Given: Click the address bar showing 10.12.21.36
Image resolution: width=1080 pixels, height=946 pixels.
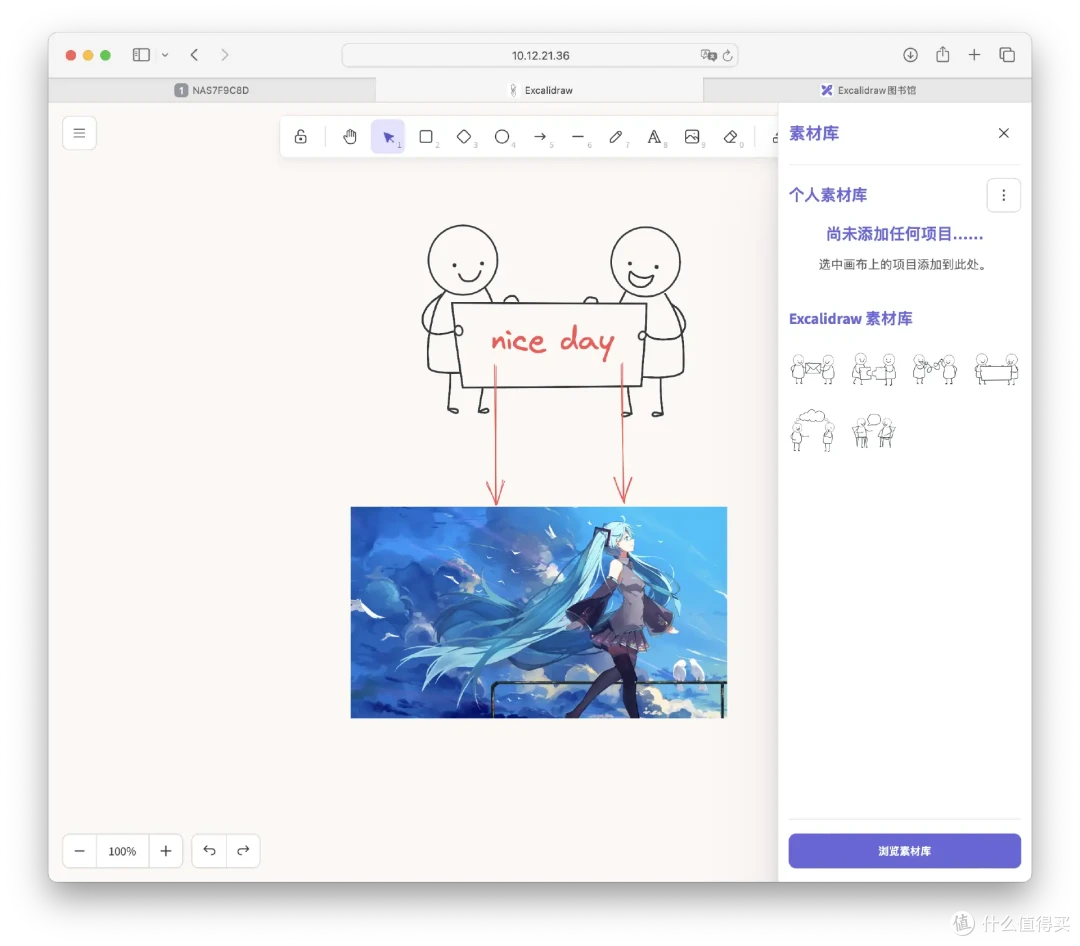Looking at the screenshot, I should [540, 55].
